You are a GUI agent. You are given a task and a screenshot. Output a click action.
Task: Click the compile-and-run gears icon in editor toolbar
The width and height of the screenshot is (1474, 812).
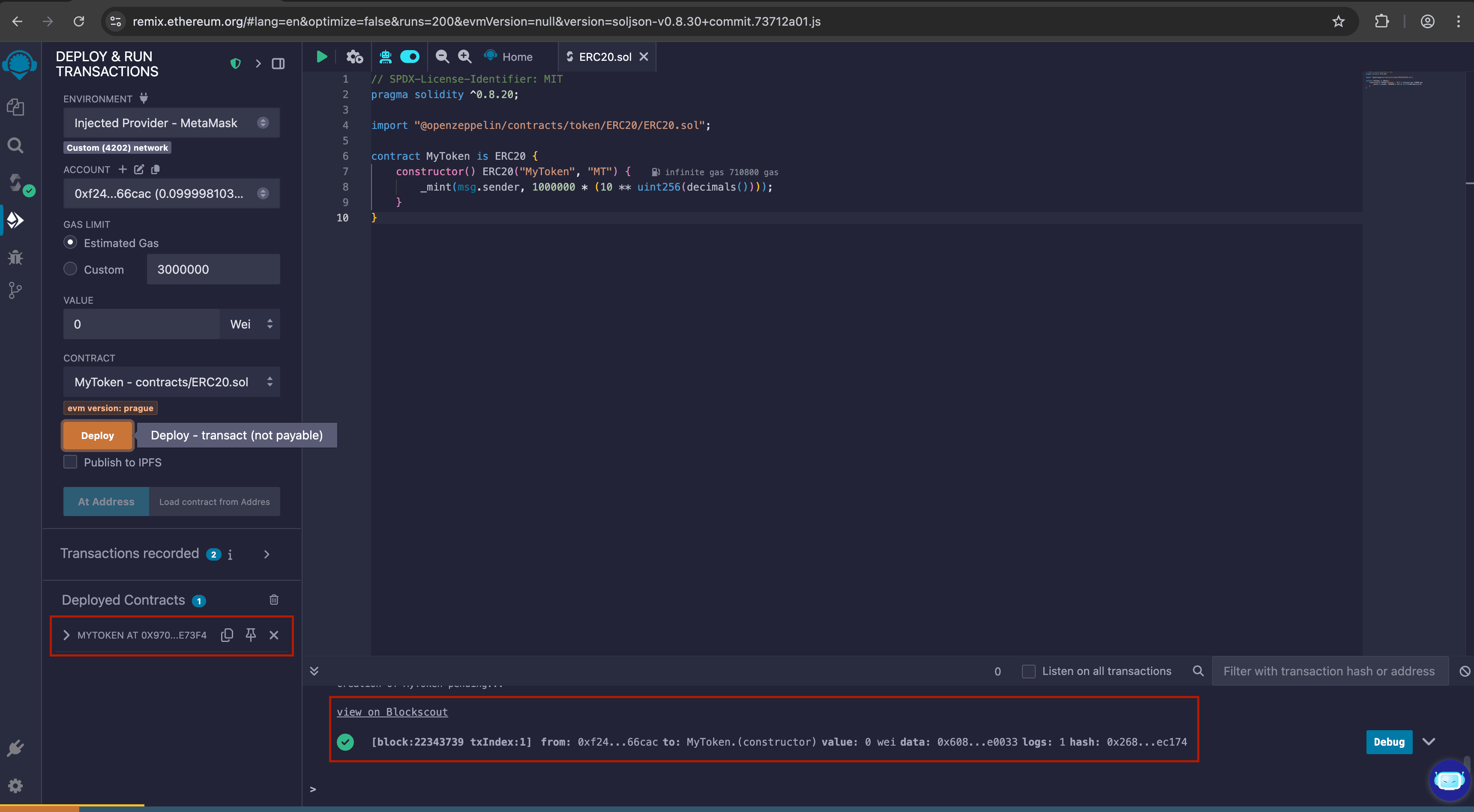(x=354, y=57)
